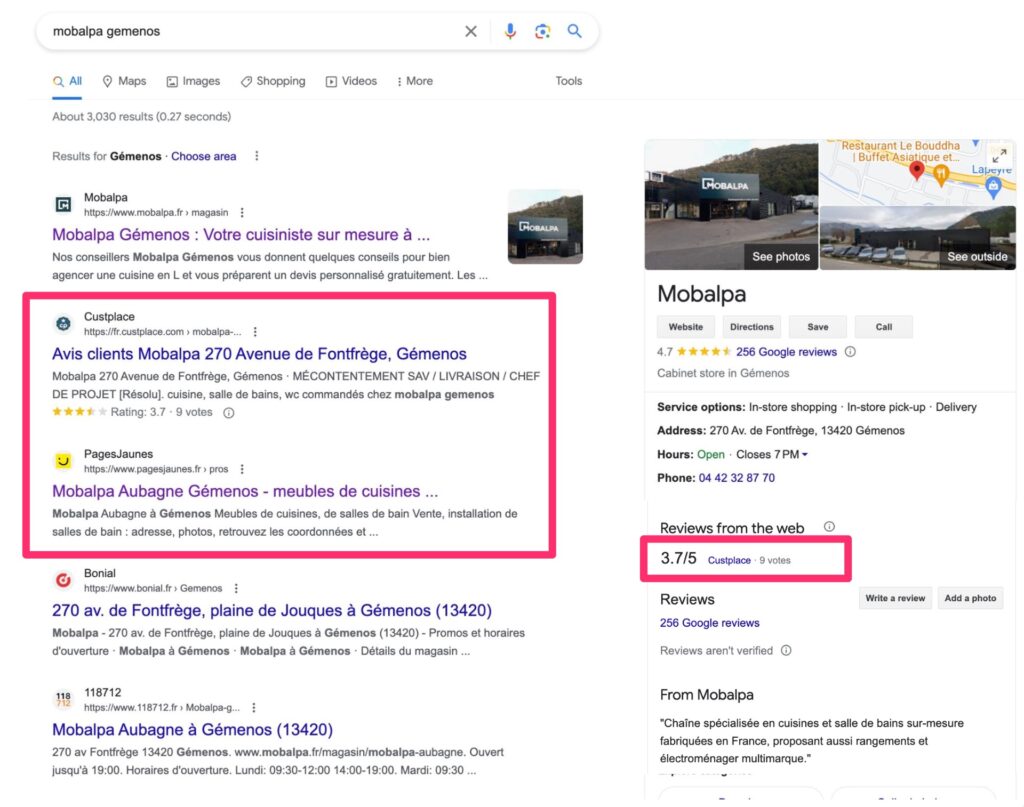Open info icon next to Google reviews

850,352
